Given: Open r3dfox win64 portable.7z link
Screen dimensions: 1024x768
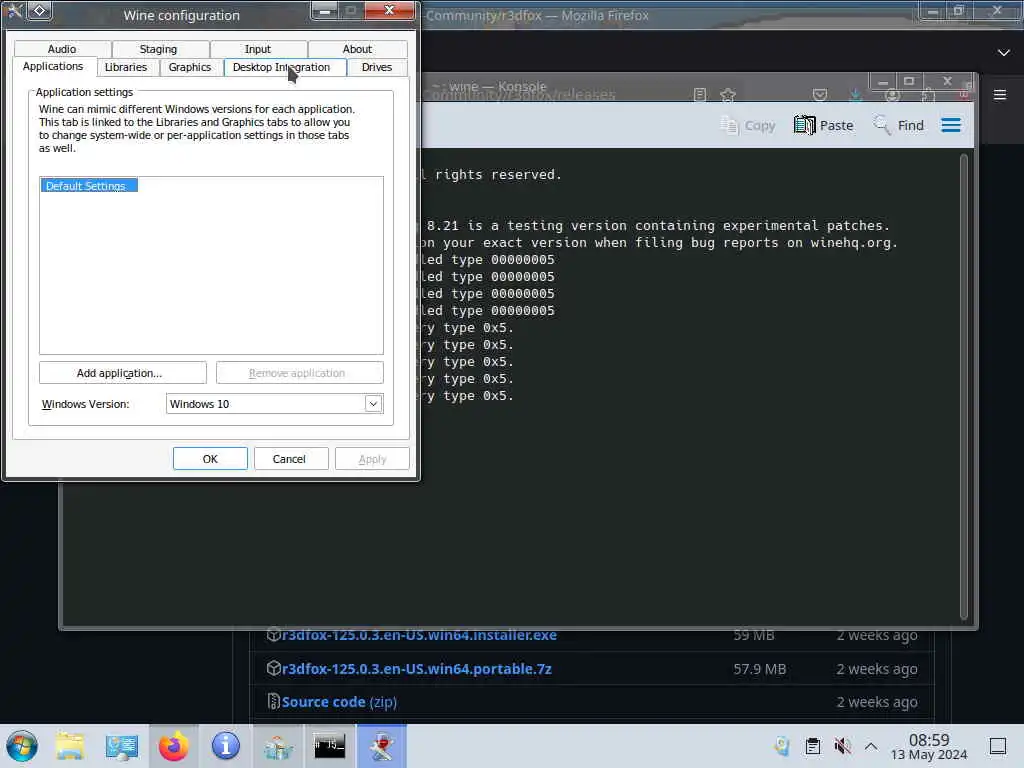Looking at the screenshot, I should pos(417,669).
